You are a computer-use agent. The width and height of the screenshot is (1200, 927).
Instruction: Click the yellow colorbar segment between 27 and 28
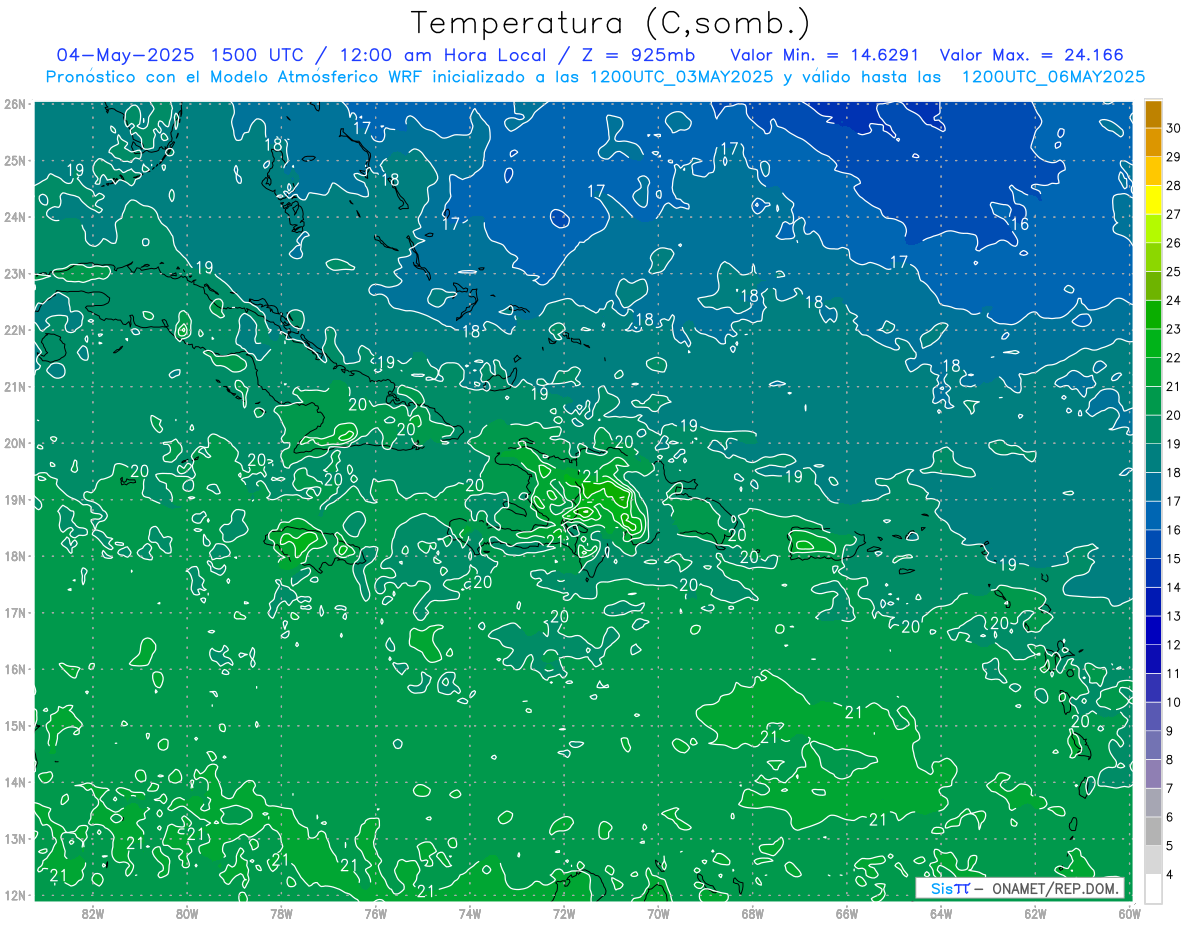(1153, 200)
